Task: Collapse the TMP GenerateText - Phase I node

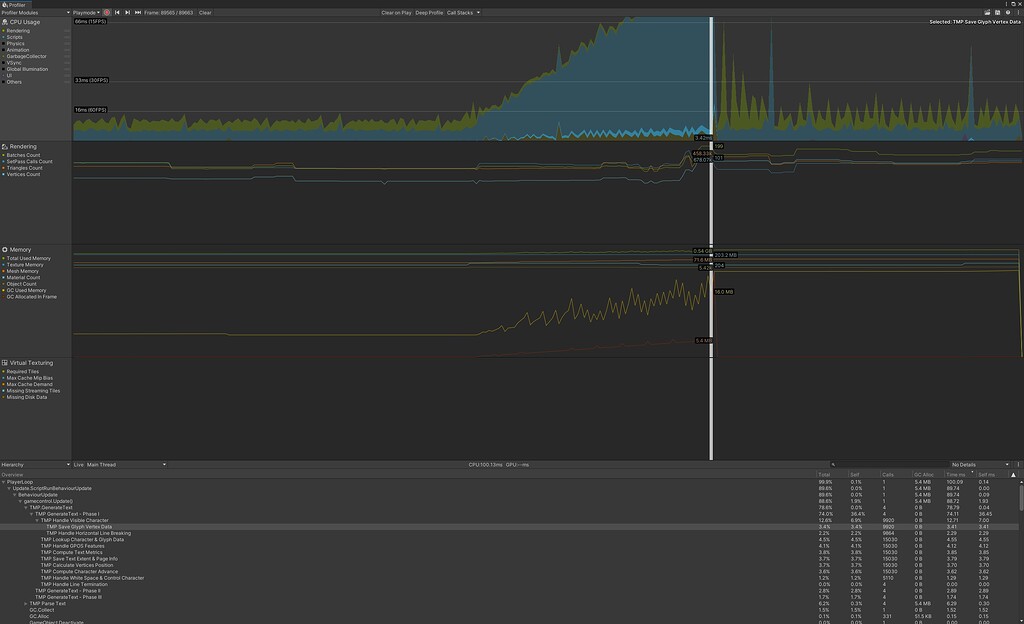Action: click(x=31, y=514)
